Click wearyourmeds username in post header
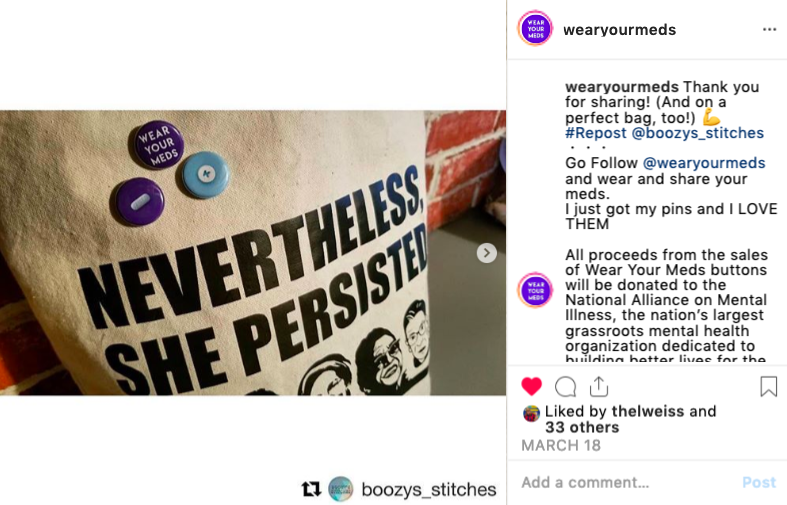 pyautogui.click(x=619, y=30)
